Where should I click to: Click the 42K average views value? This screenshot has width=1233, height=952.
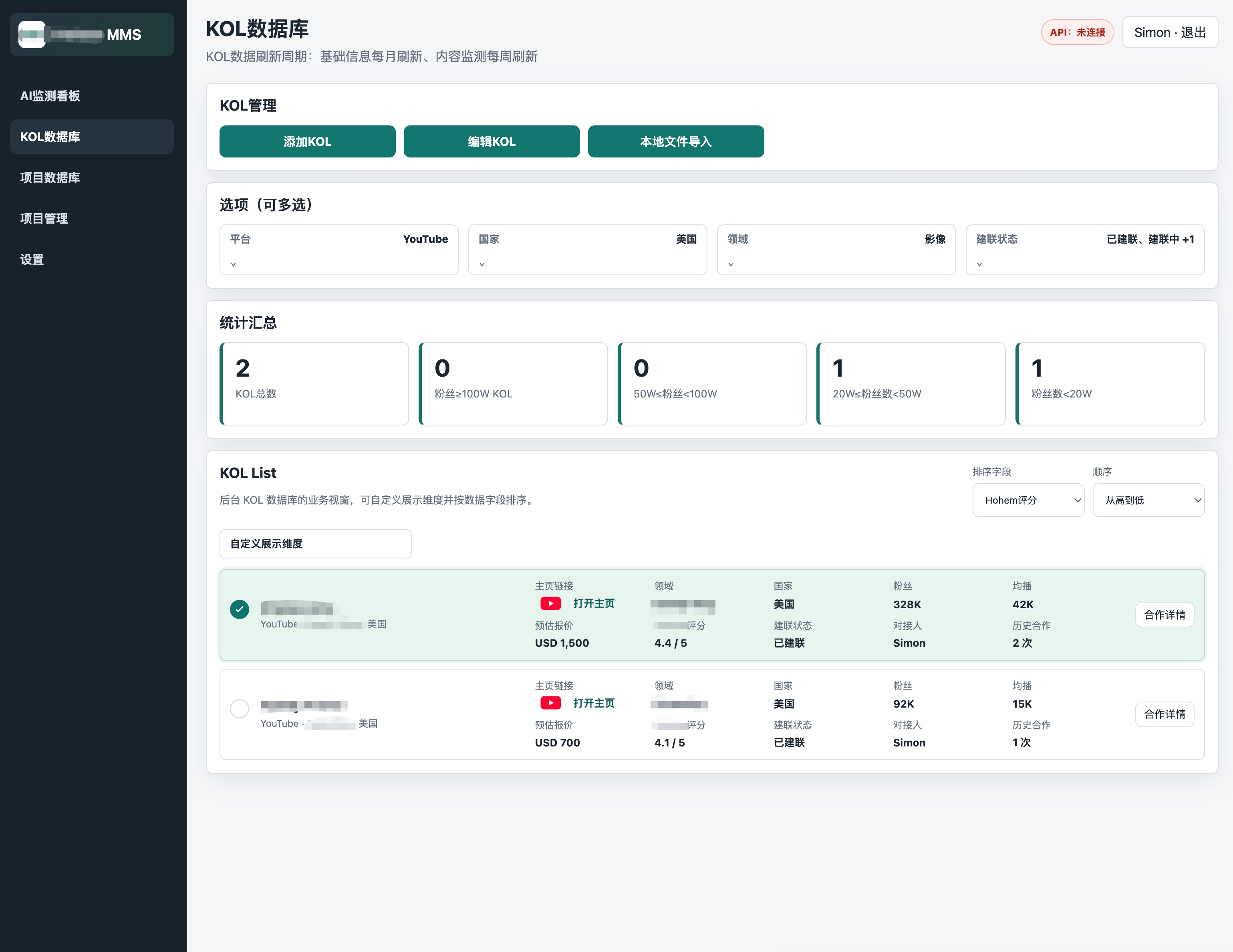click(1023, 604)
